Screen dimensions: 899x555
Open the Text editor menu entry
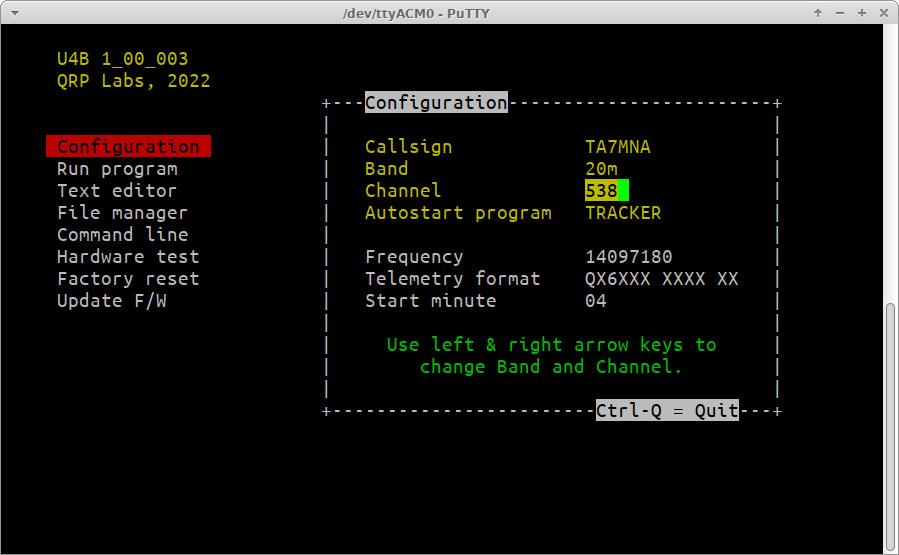pos(116,191)
